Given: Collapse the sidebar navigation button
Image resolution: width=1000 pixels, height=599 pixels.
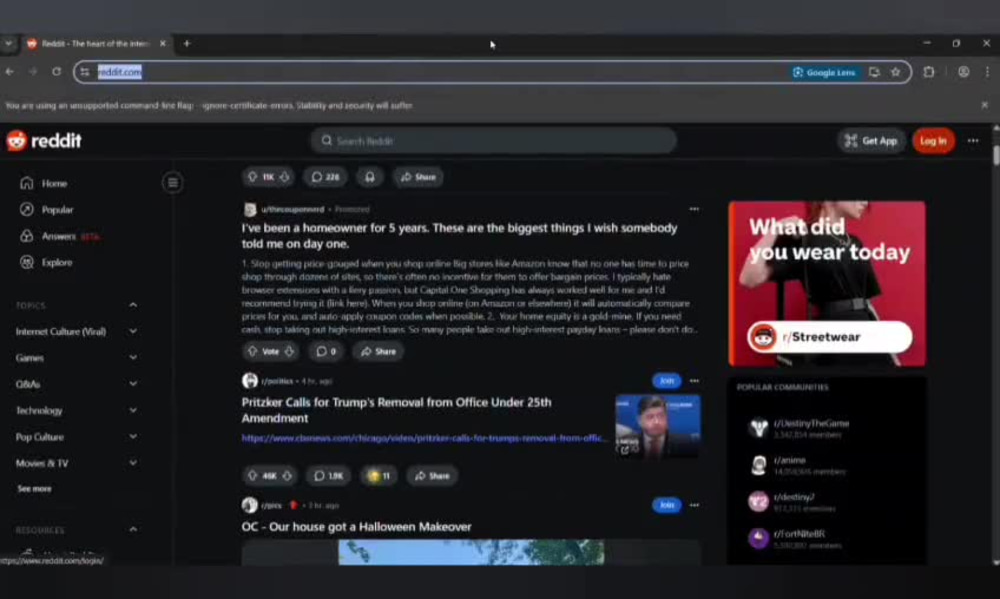Looking at the screenshot, I should pyautogui.click(x=172, y=183).
